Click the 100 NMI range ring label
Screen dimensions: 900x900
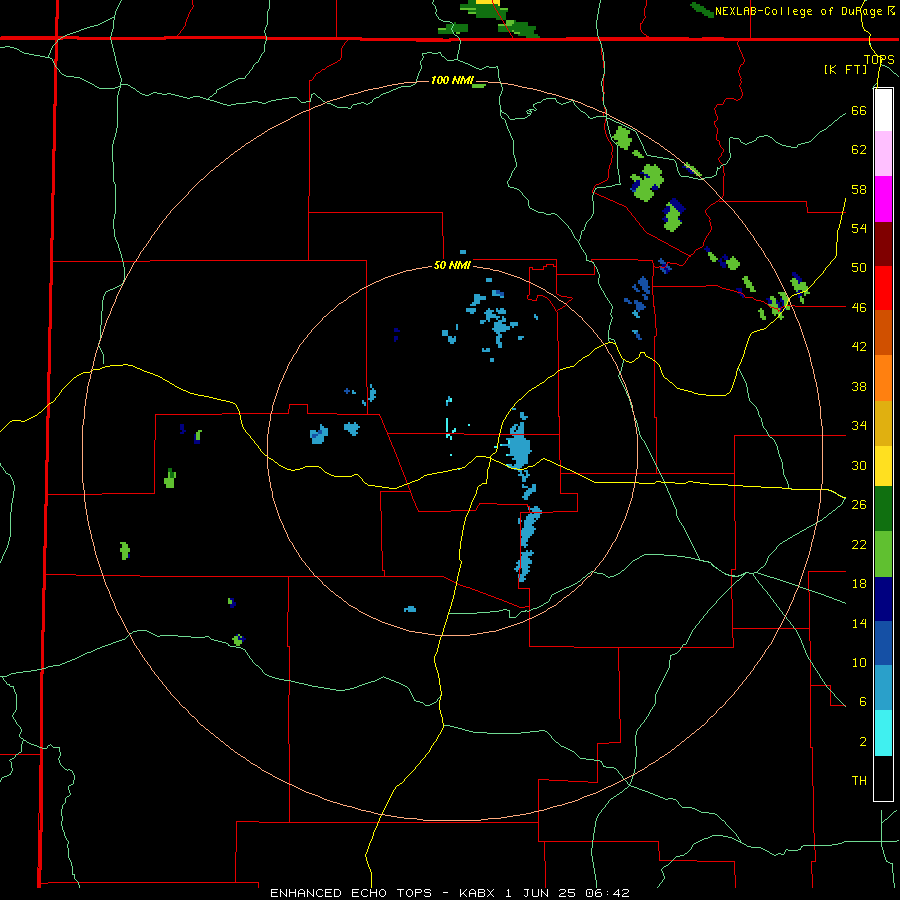tap(452, 80)
